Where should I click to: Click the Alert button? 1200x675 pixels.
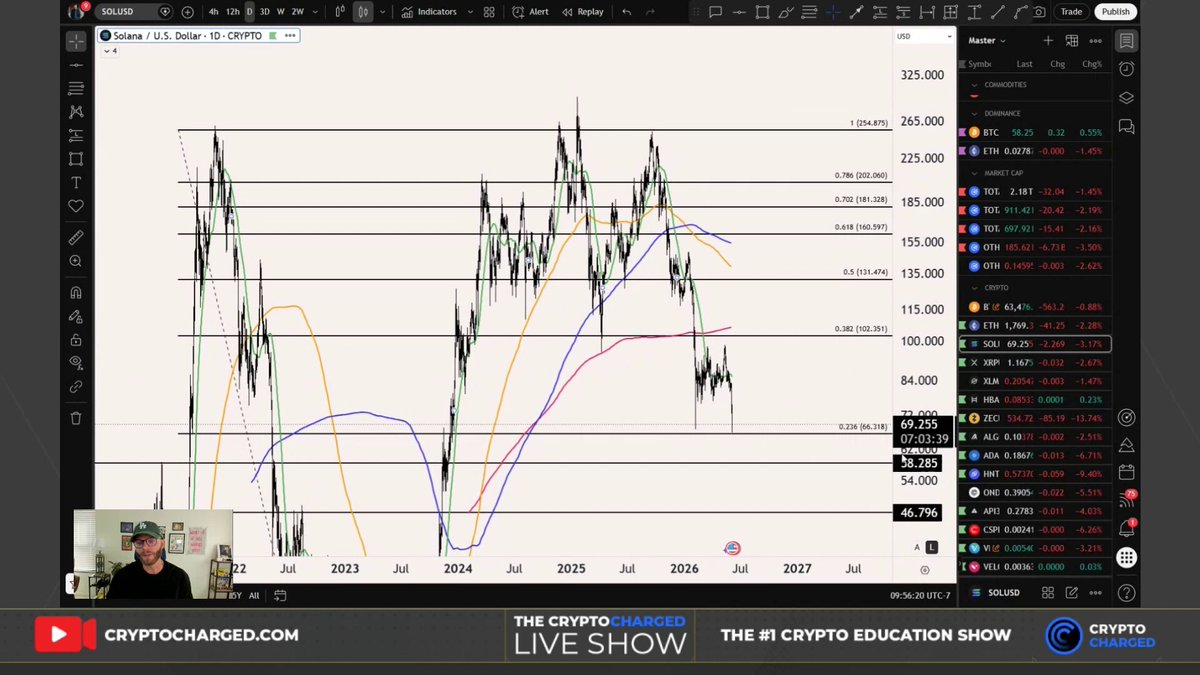tap(531, 12)
